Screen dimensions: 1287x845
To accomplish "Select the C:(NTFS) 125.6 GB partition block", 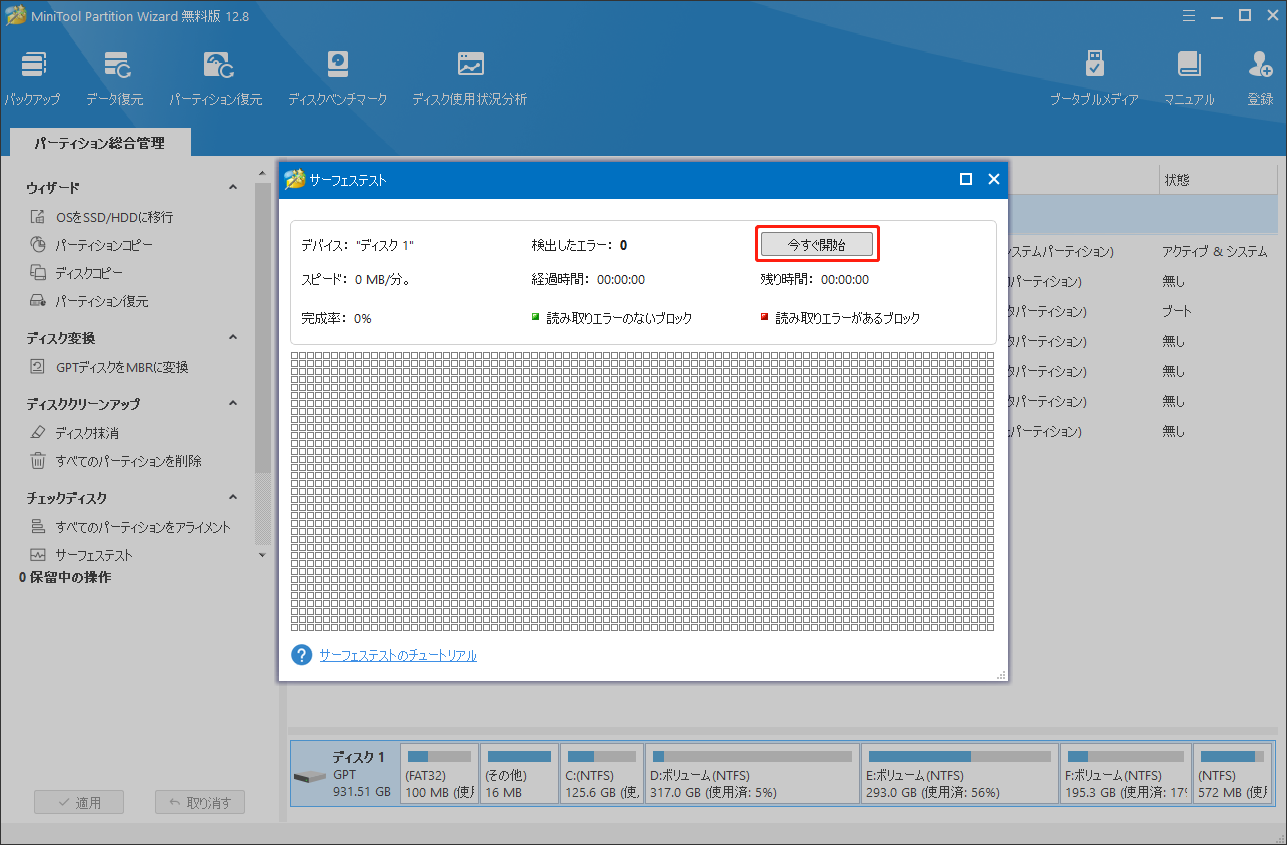I will (600, 773).
